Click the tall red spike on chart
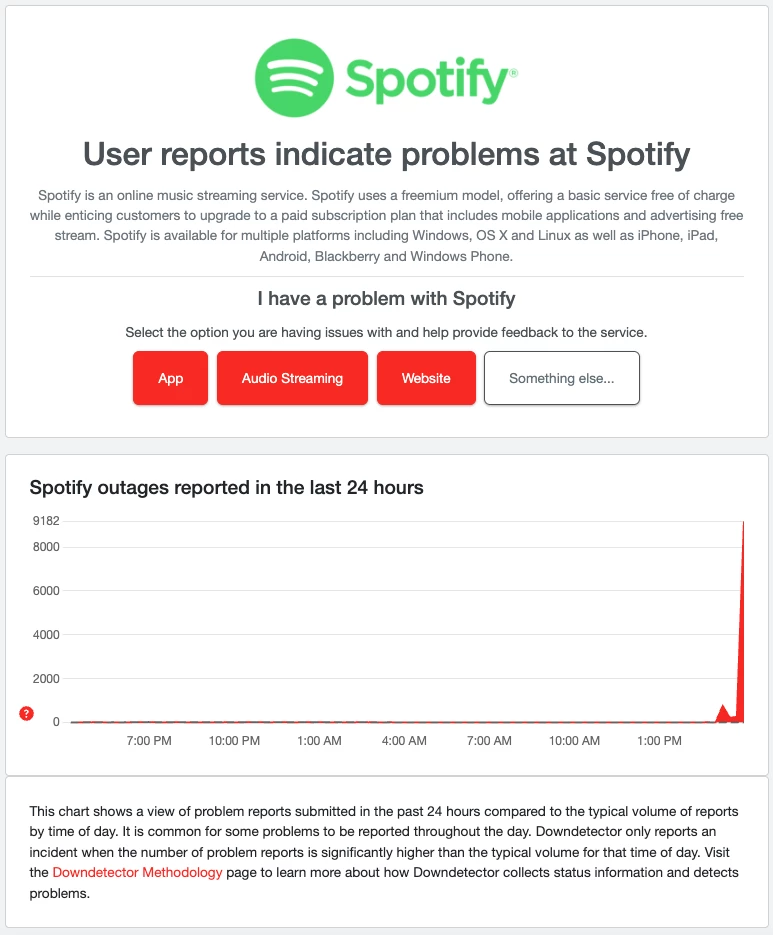 (742, 620)
